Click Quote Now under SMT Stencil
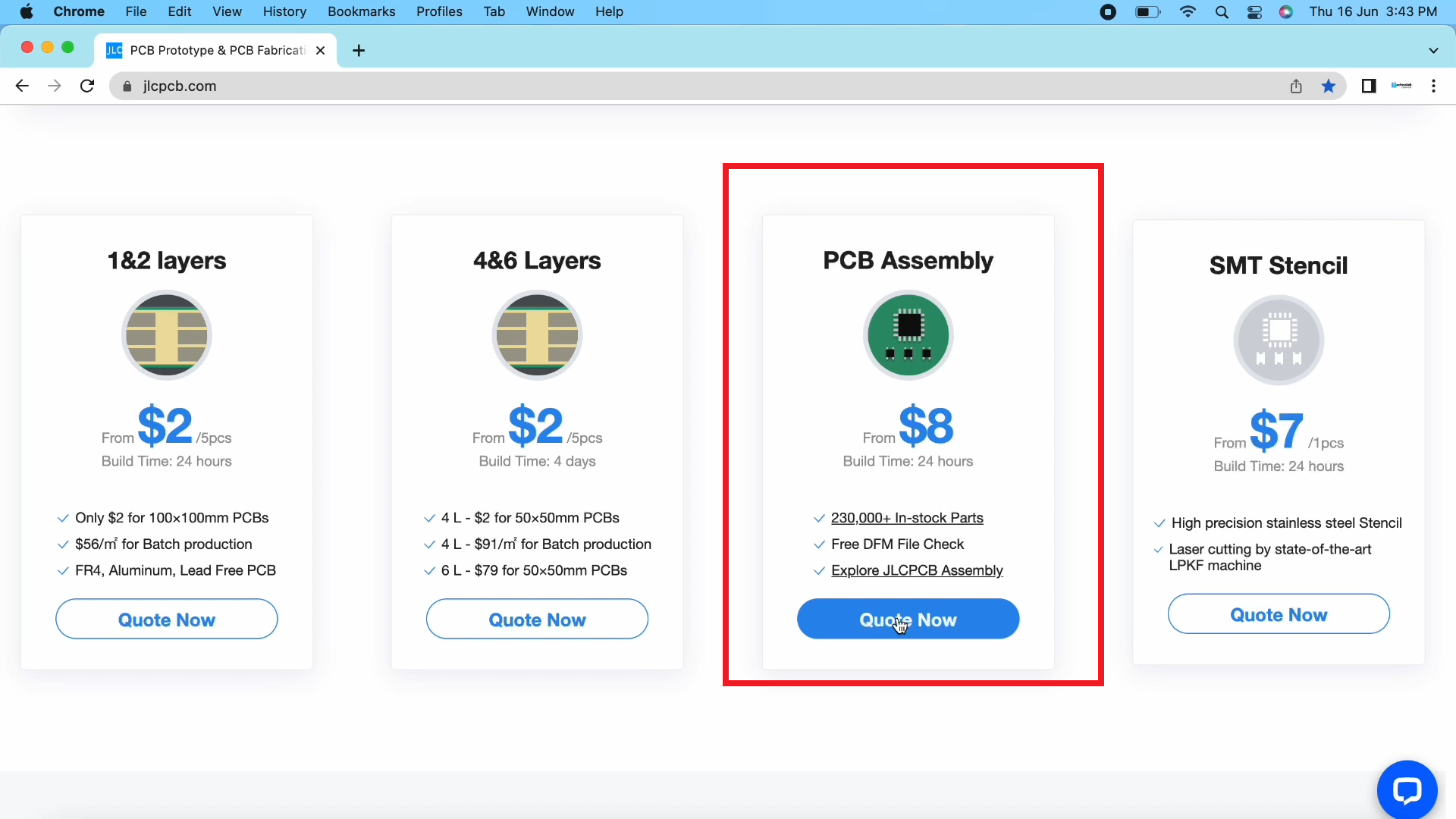 coord(1279,614)
